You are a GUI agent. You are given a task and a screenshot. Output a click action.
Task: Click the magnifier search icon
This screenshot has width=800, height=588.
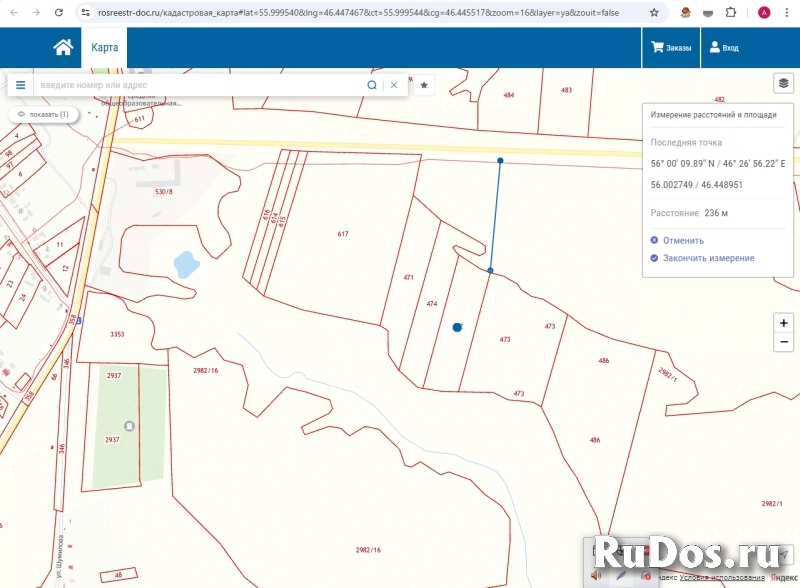pos(372,85)
